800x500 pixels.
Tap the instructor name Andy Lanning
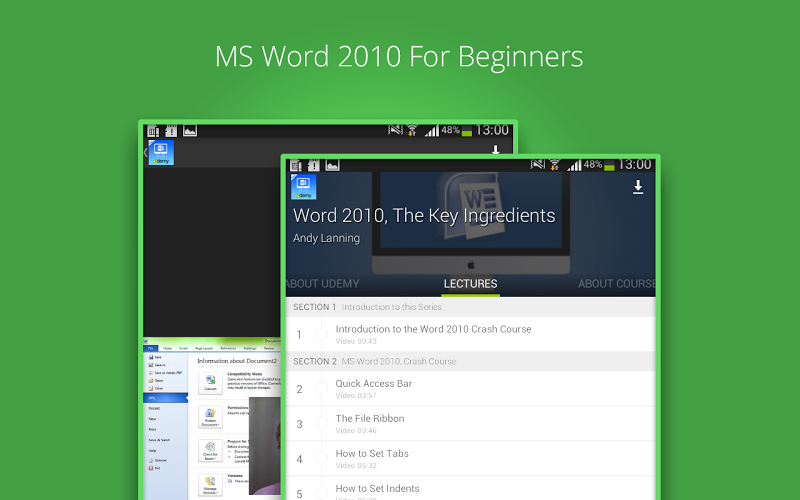(327, 238)
